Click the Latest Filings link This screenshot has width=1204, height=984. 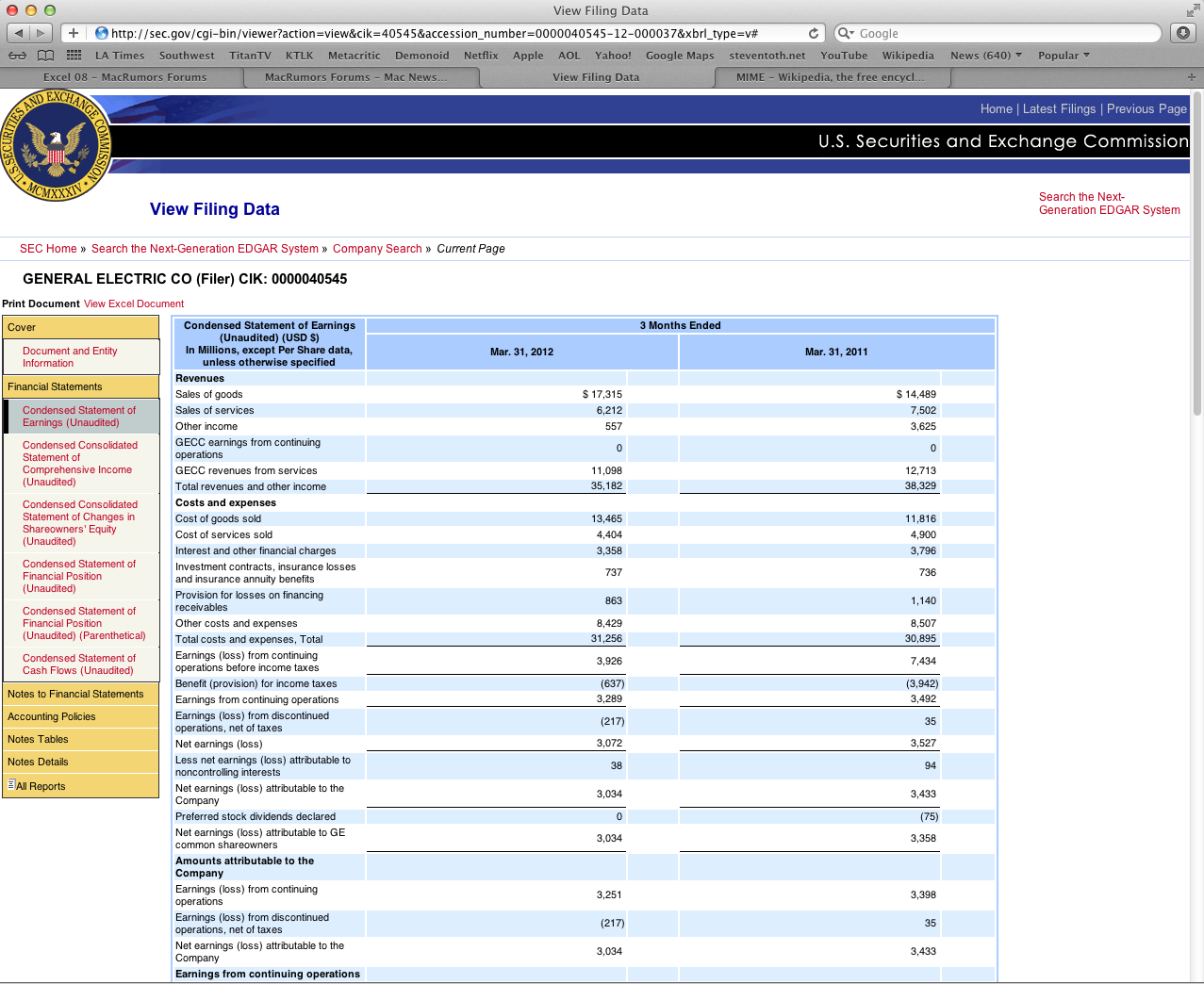click(1059, 108)
